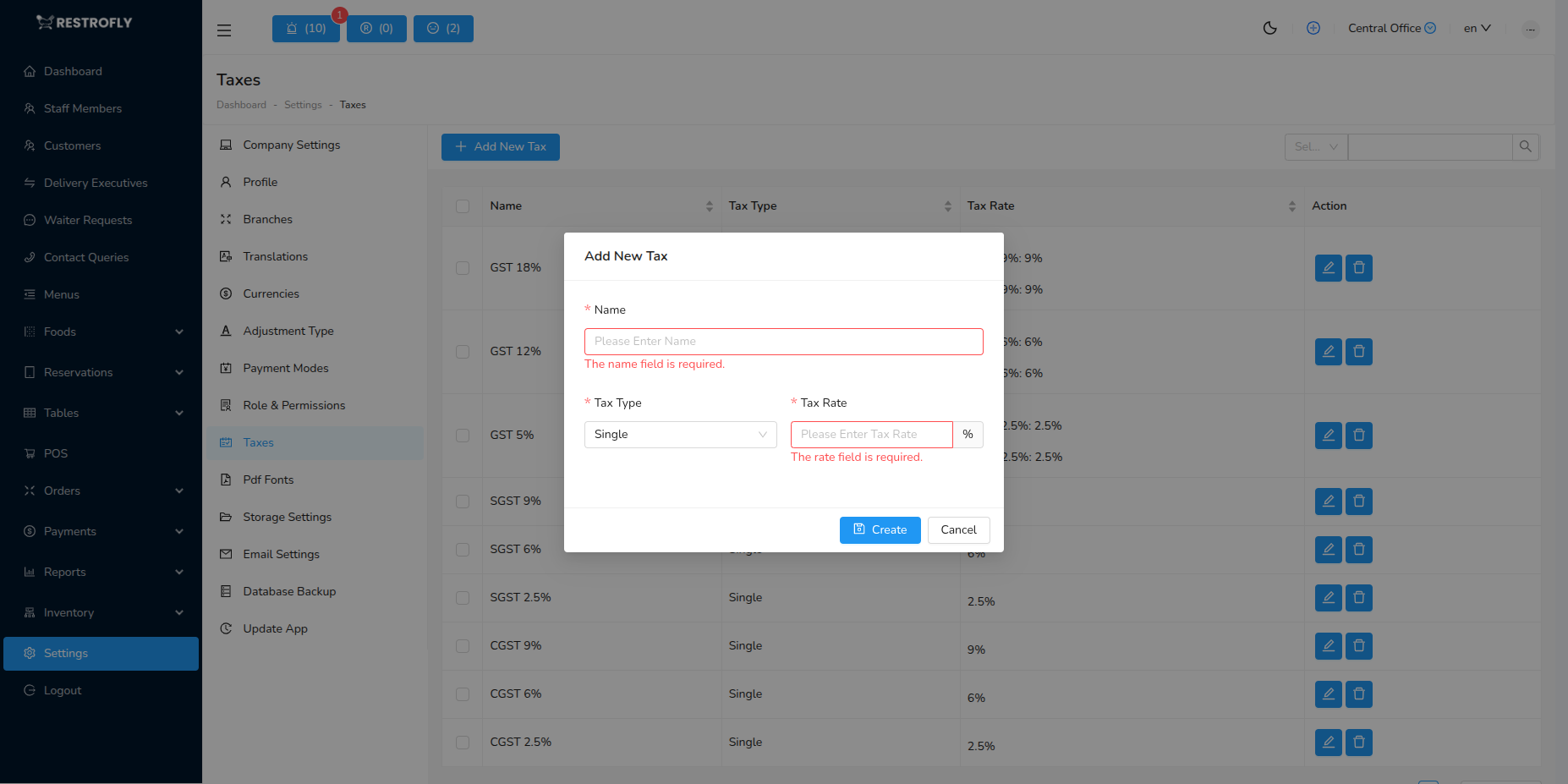Delete the SGST 9% tax with trash icon
1568x784 pixels.
1359,501
